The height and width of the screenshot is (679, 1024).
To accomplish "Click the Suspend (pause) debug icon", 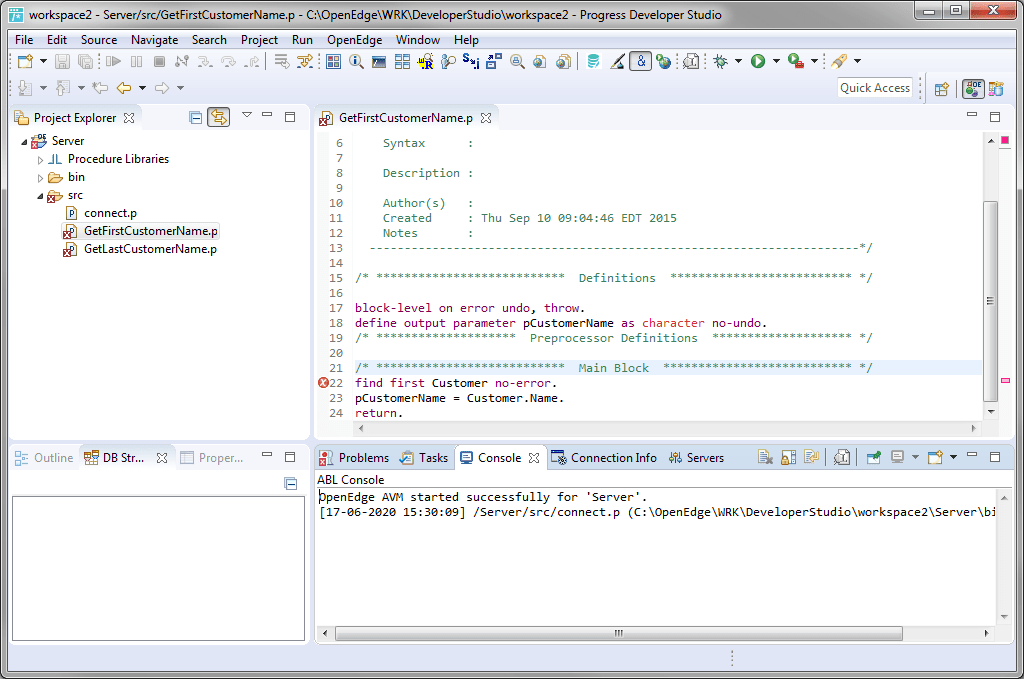I will point(136,61).
